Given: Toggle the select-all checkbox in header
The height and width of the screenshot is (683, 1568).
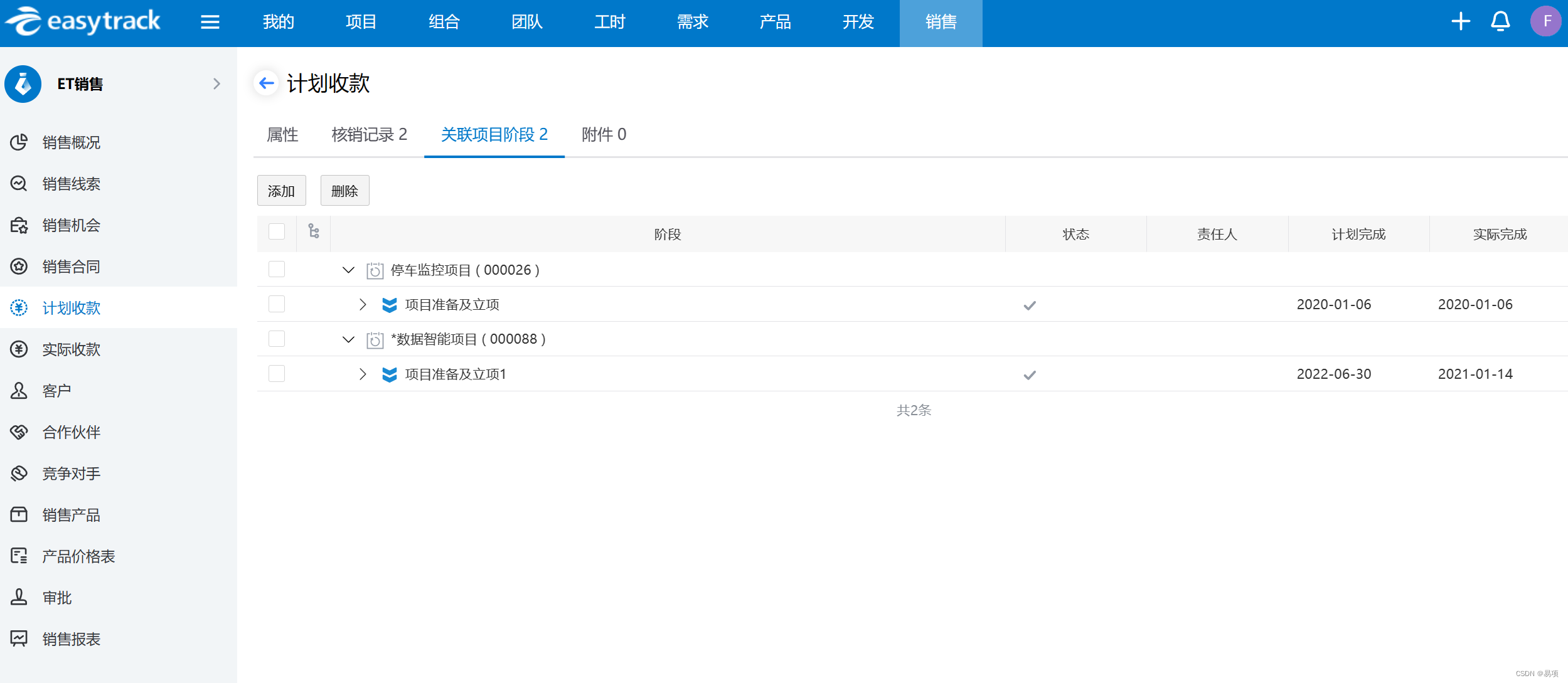Looking at the screenshot, I should click(277, 232).
